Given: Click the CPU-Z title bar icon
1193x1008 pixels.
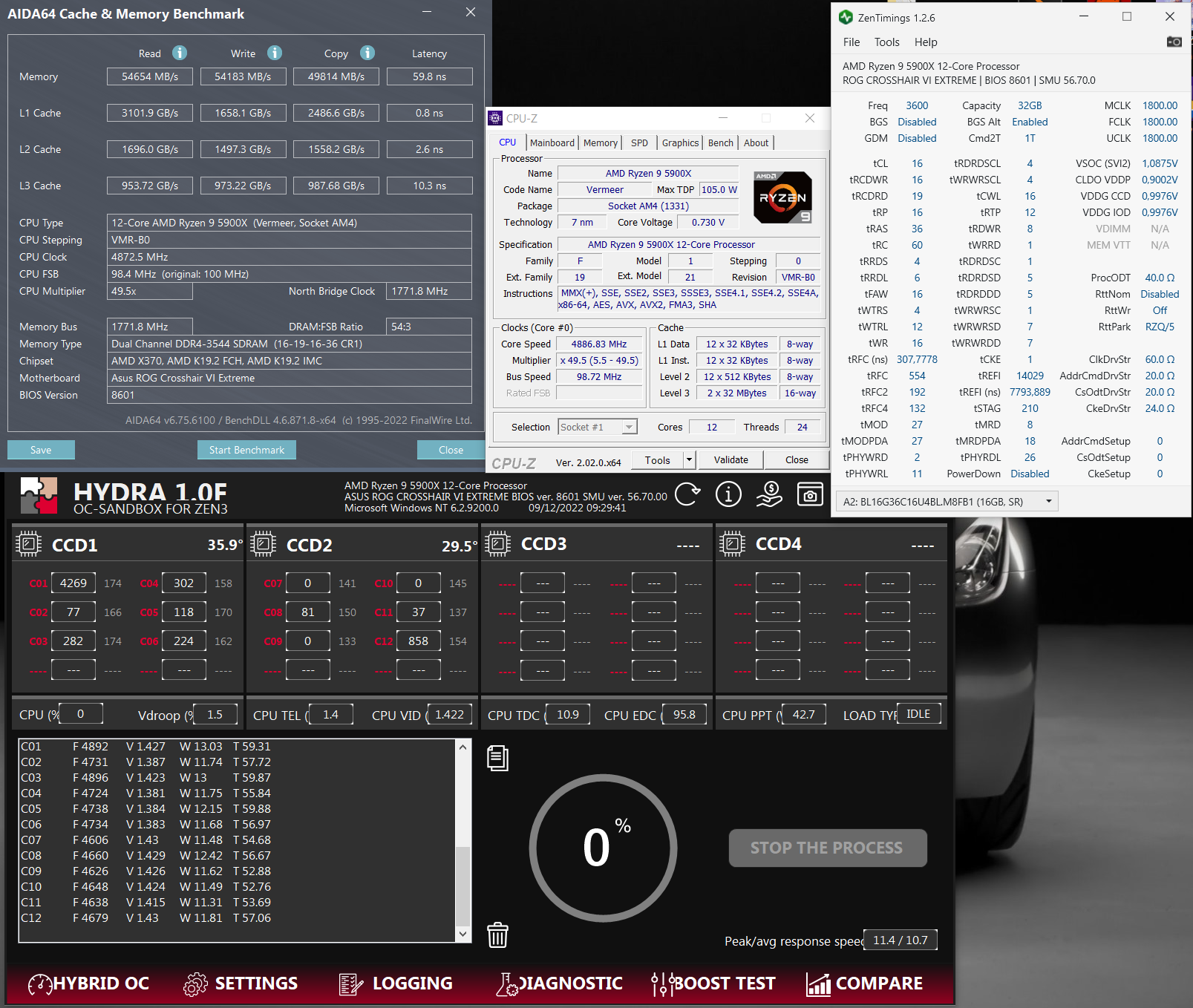Looking at the screenshot, I should (x=495, y=118).
